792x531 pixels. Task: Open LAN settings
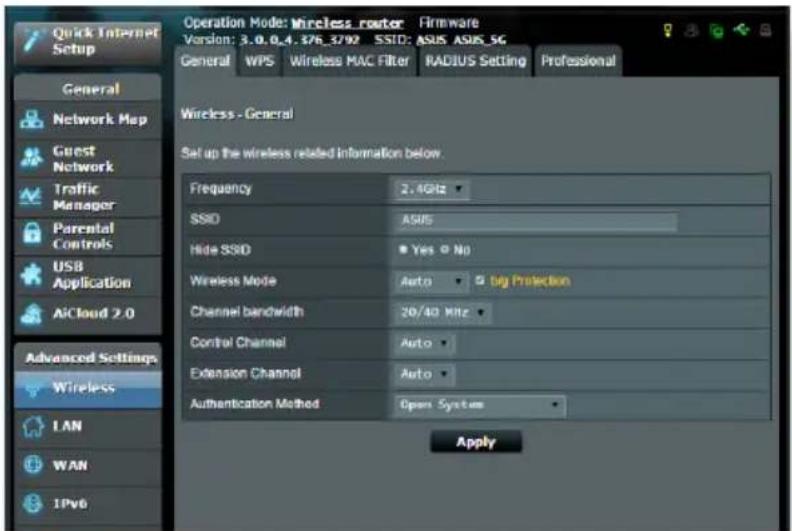point(88,427)
